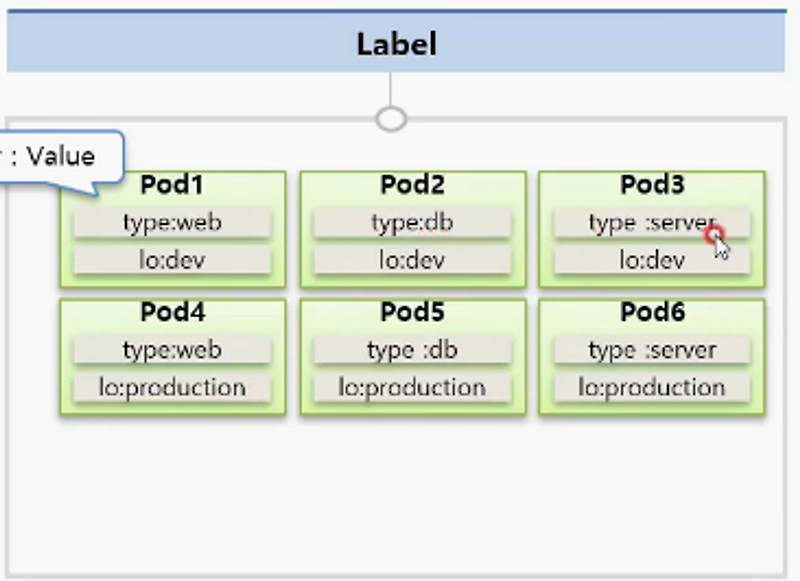Click the small circle connector under Label

click(x=391, y=119)
